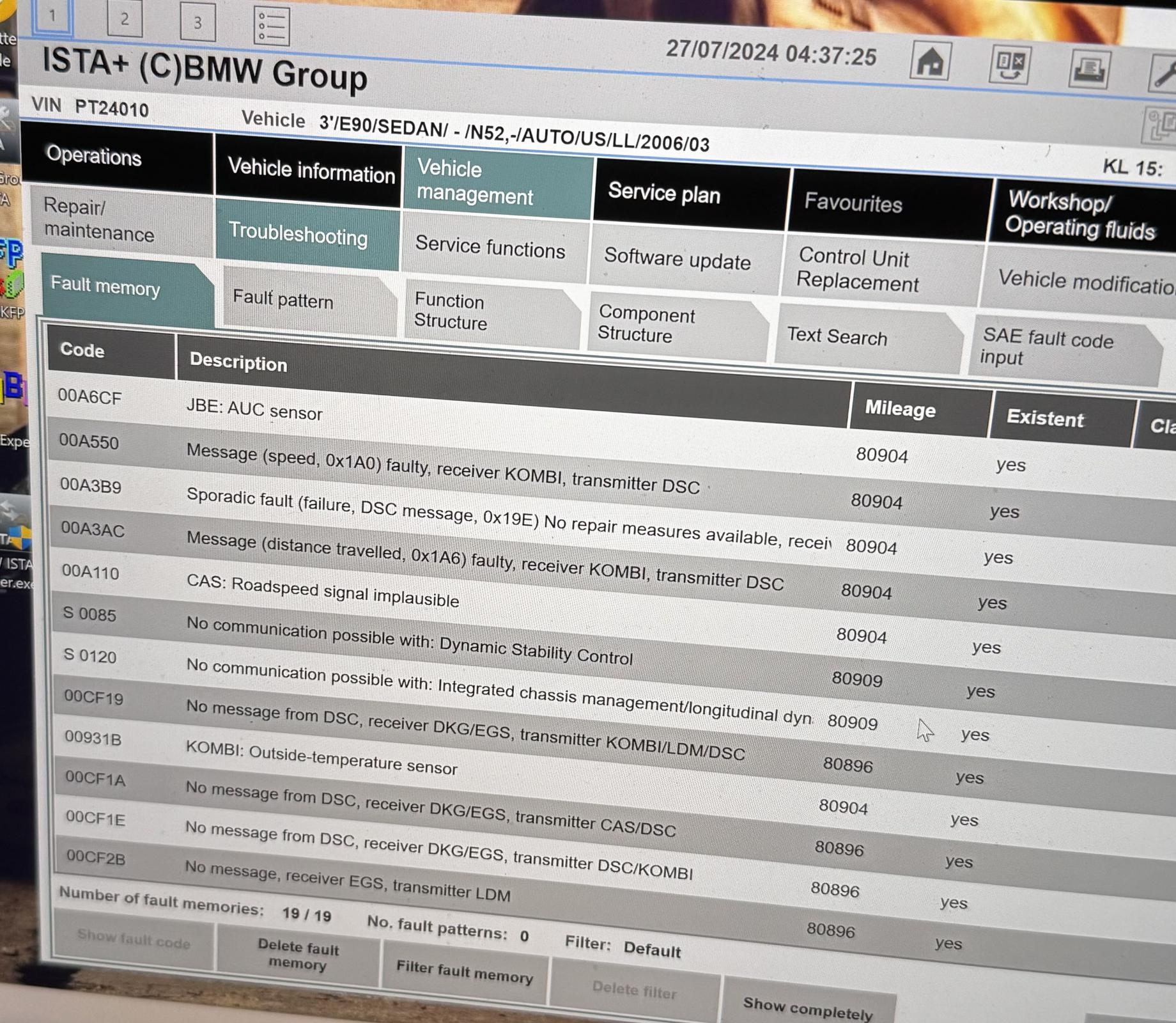The image size is (1176, 1023).
Task: Open SAE fault code input tab
Action: pos(1048,347)
